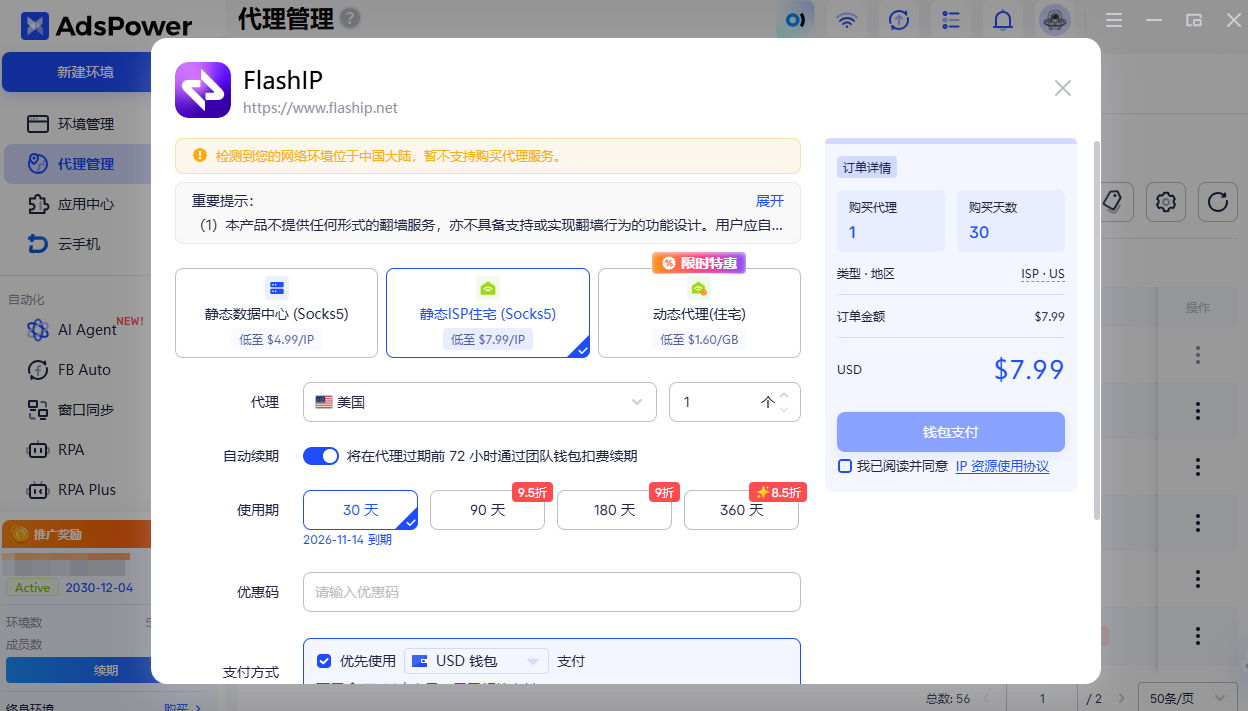1248x711 pixels.
Task: Select the 360 天 usage period
Action: pos(741,510)
